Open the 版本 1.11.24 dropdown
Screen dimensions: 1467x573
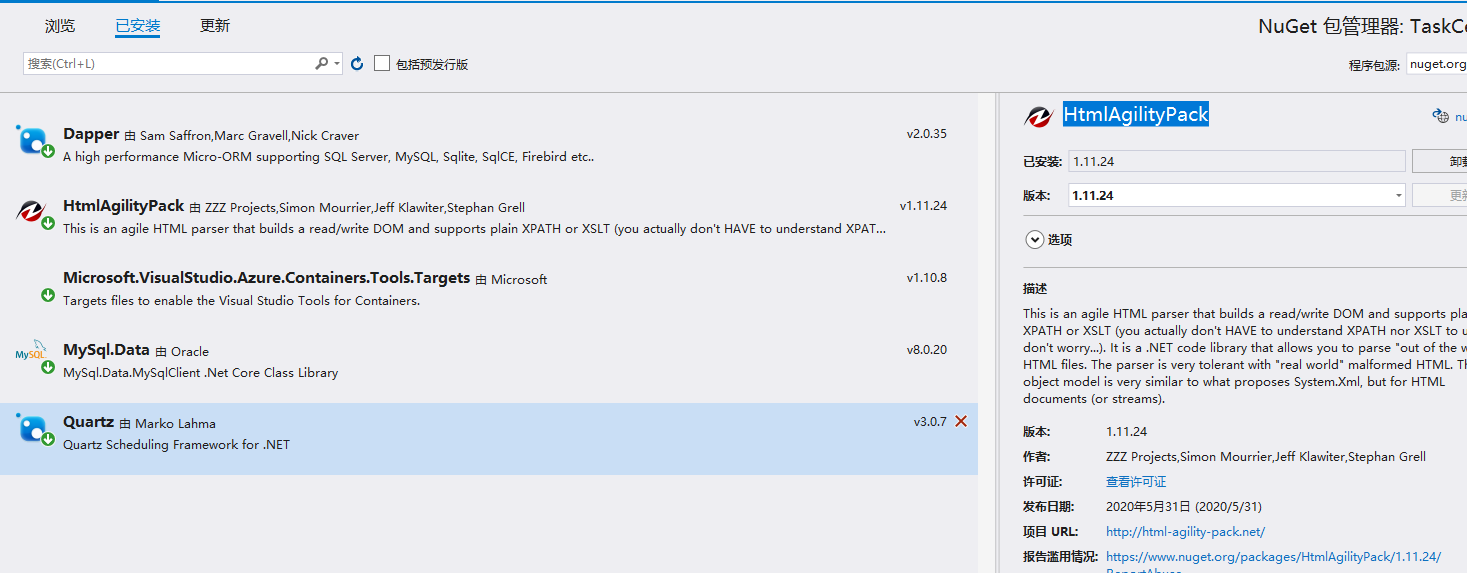tap(1237, 195)
